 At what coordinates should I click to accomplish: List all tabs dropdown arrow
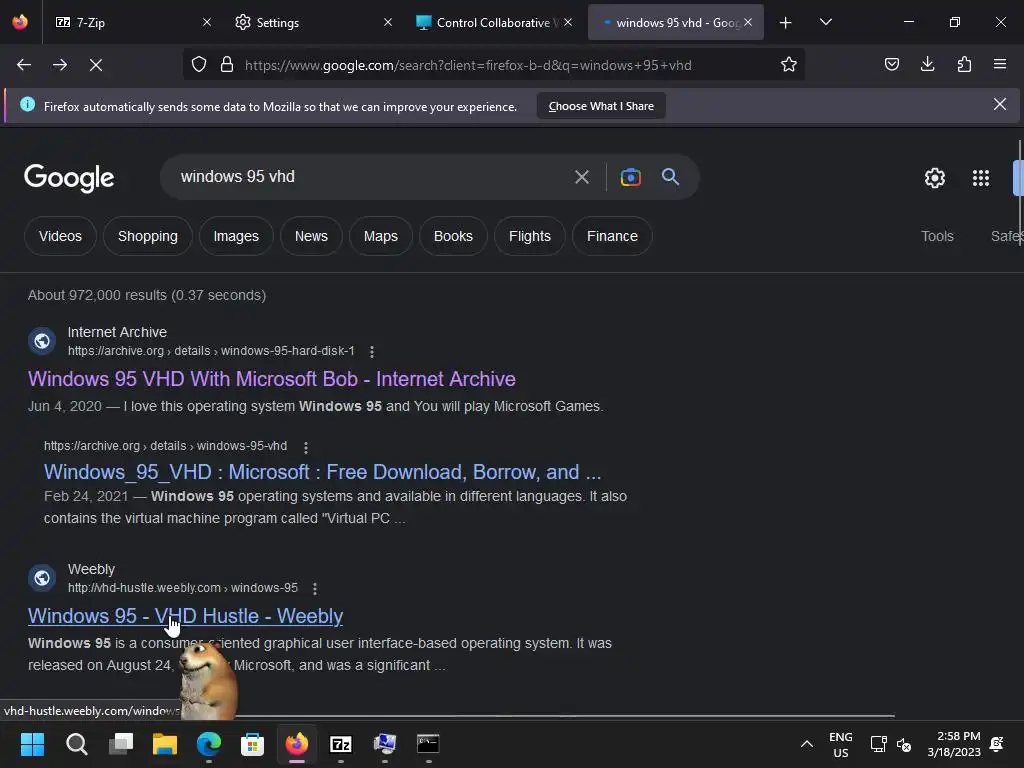coord(826,23)
